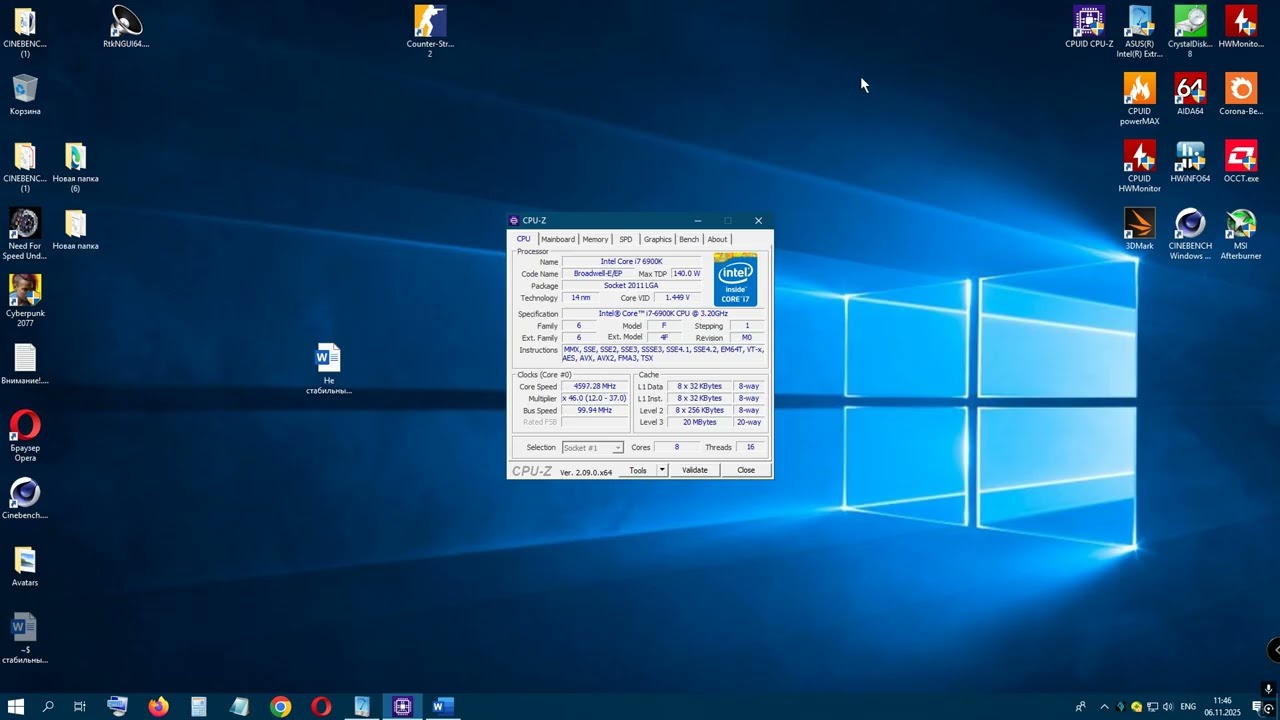Click the Bus Speed value 99.94 MHz

click(595, 410)
